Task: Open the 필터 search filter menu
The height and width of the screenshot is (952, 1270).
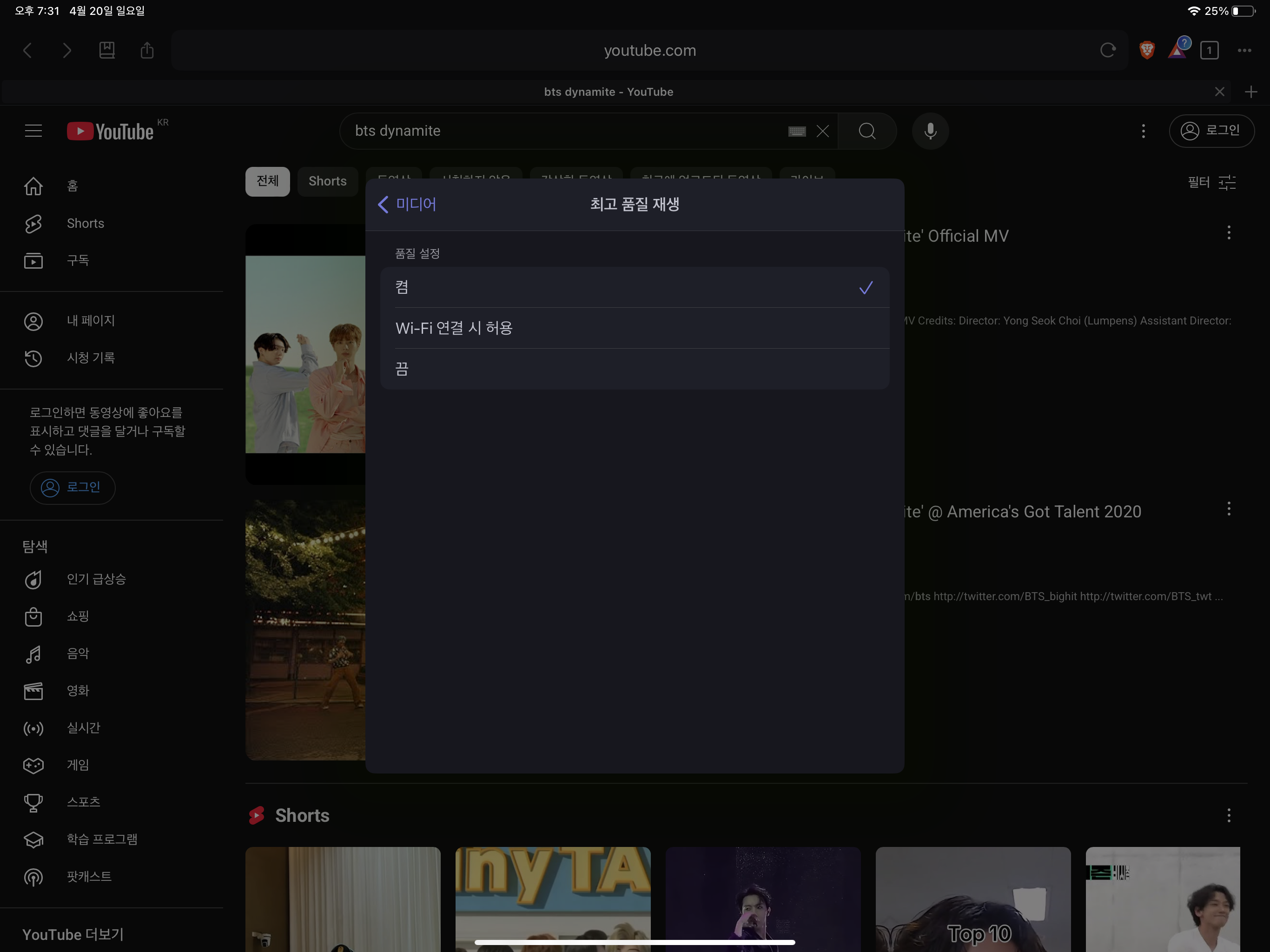Action: (x=1211, y=183)
